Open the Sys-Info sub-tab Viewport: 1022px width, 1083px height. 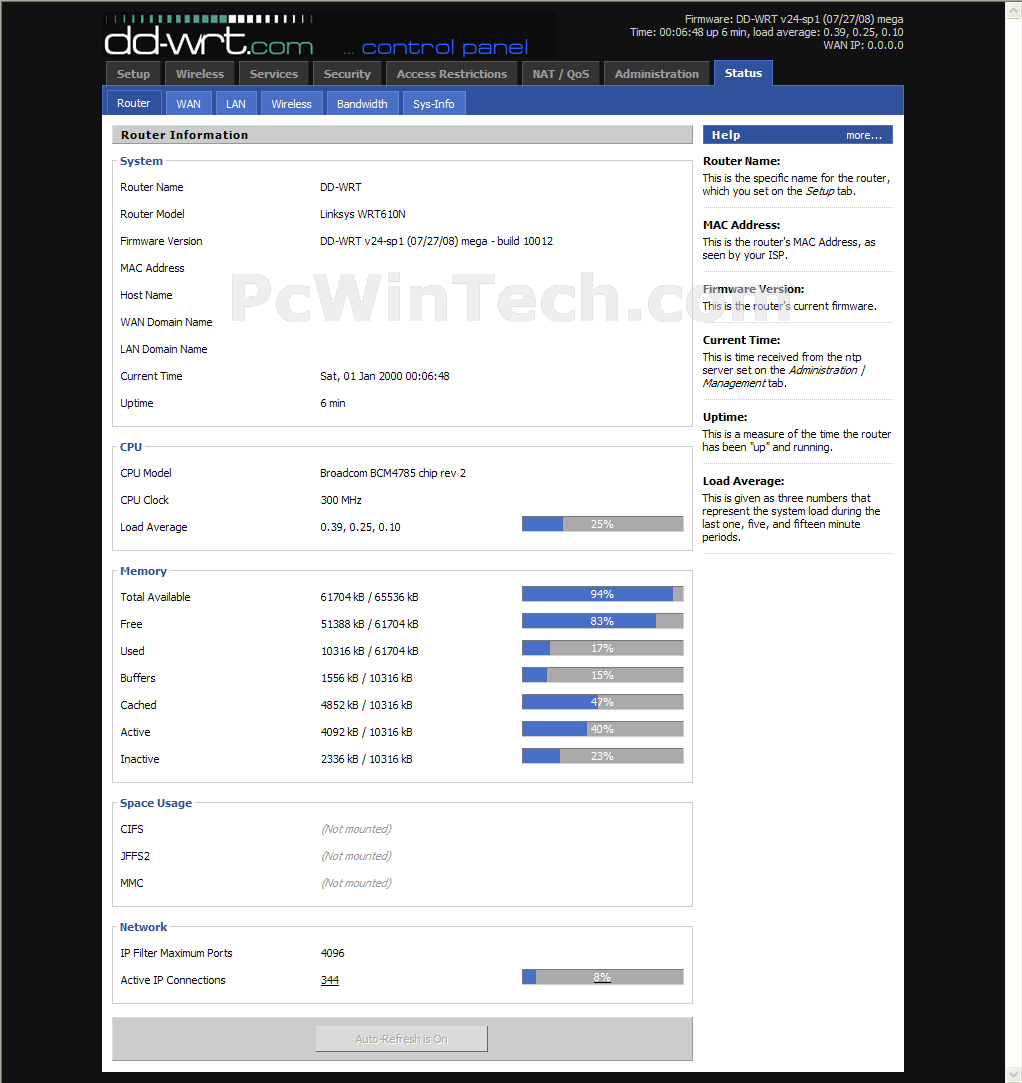tap(434, 104)
